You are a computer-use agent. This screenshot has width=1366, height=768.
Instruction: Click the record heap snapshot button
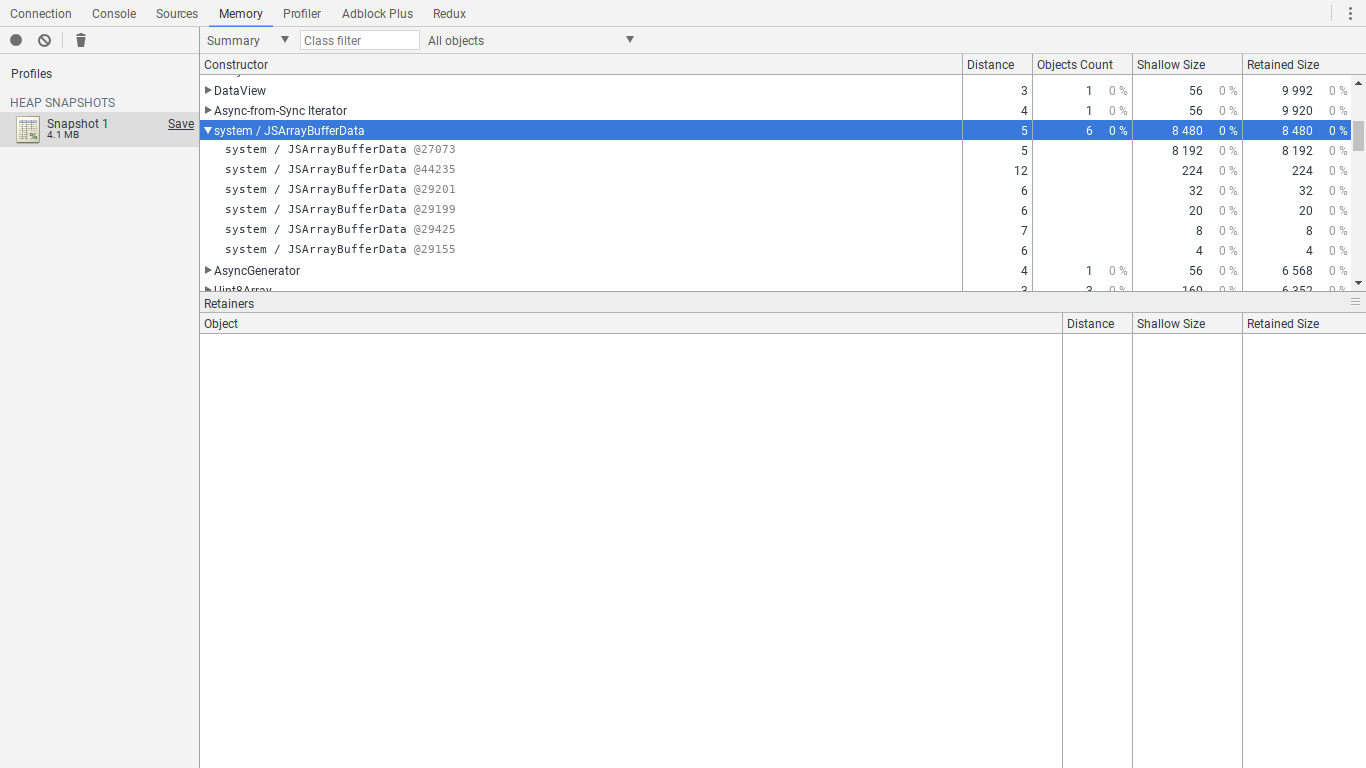(16, 40)
